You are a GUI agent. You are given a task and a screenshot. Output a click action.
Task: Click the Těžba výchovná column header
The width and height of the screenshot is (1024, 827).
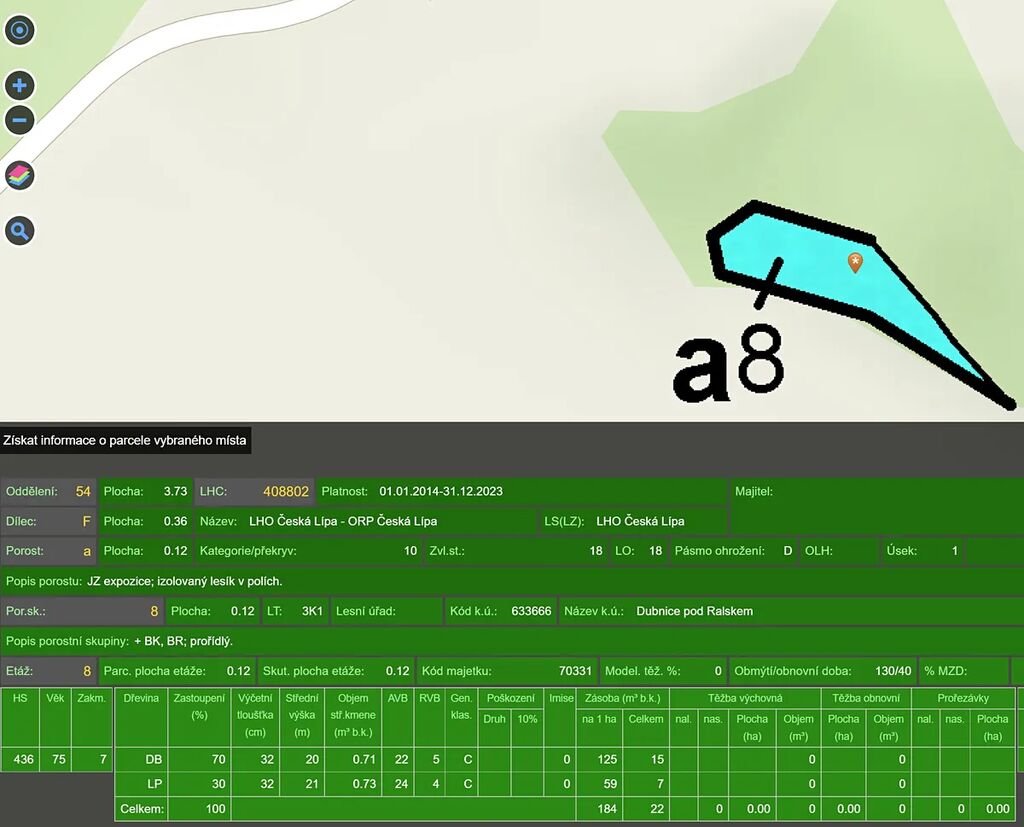pos(745,698)
